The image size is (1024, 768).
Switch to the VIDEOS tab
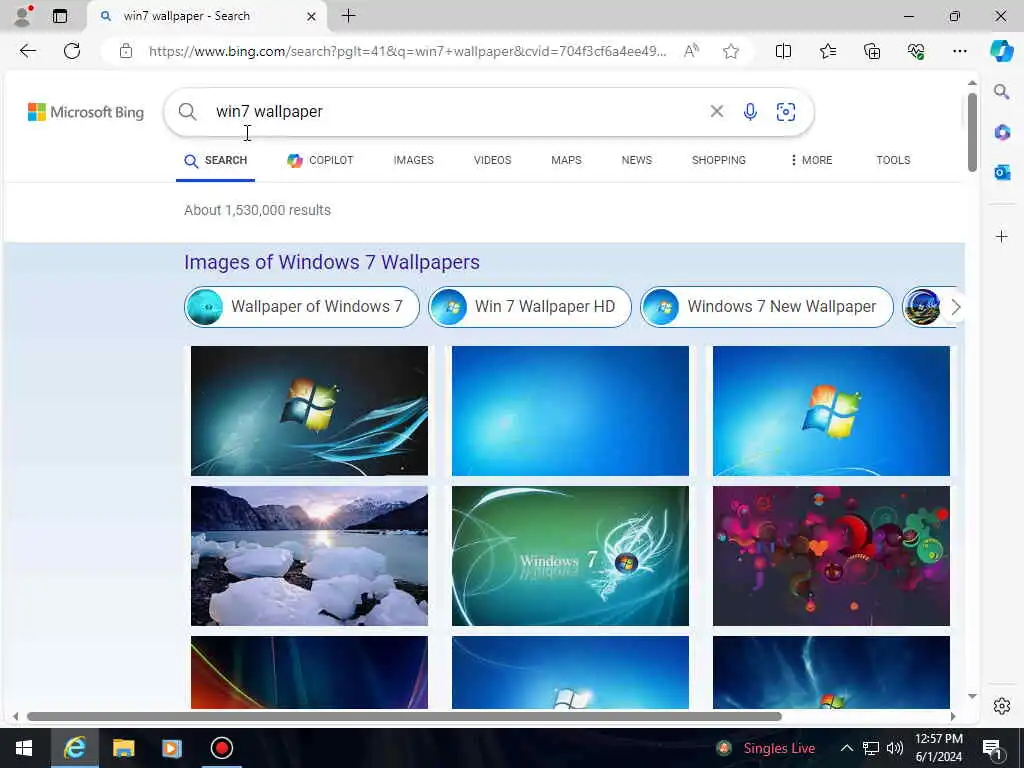tap(492, 160)
